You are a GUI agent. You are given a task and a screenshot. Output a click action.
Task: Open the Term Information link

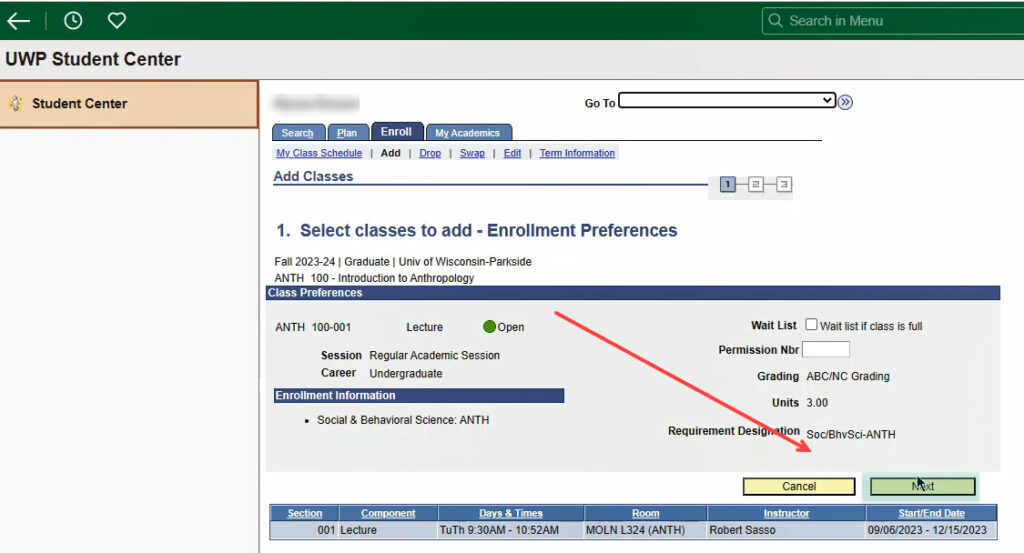(x=577, y=153)
